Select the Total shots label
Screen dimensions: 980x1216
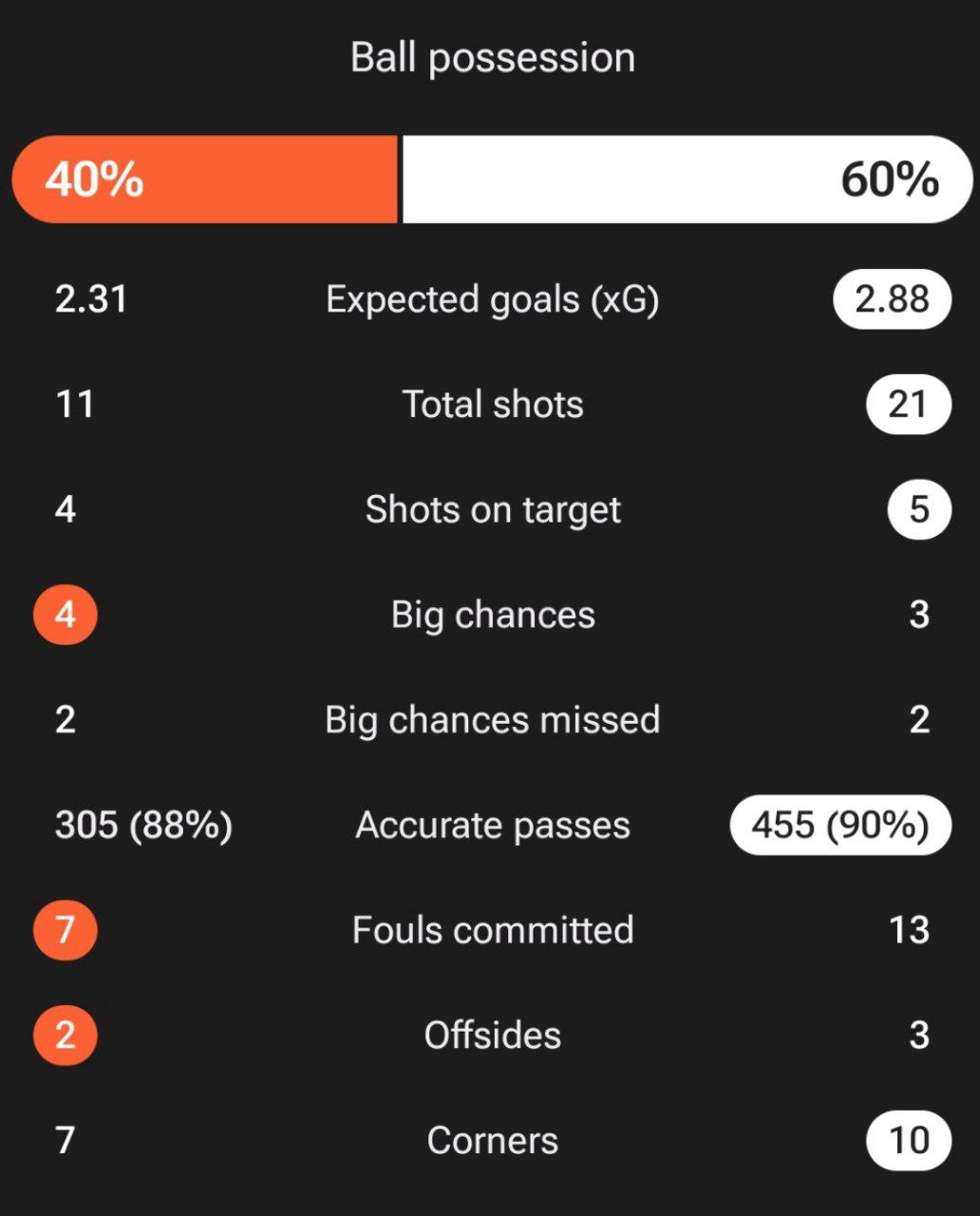pos(493,405)
